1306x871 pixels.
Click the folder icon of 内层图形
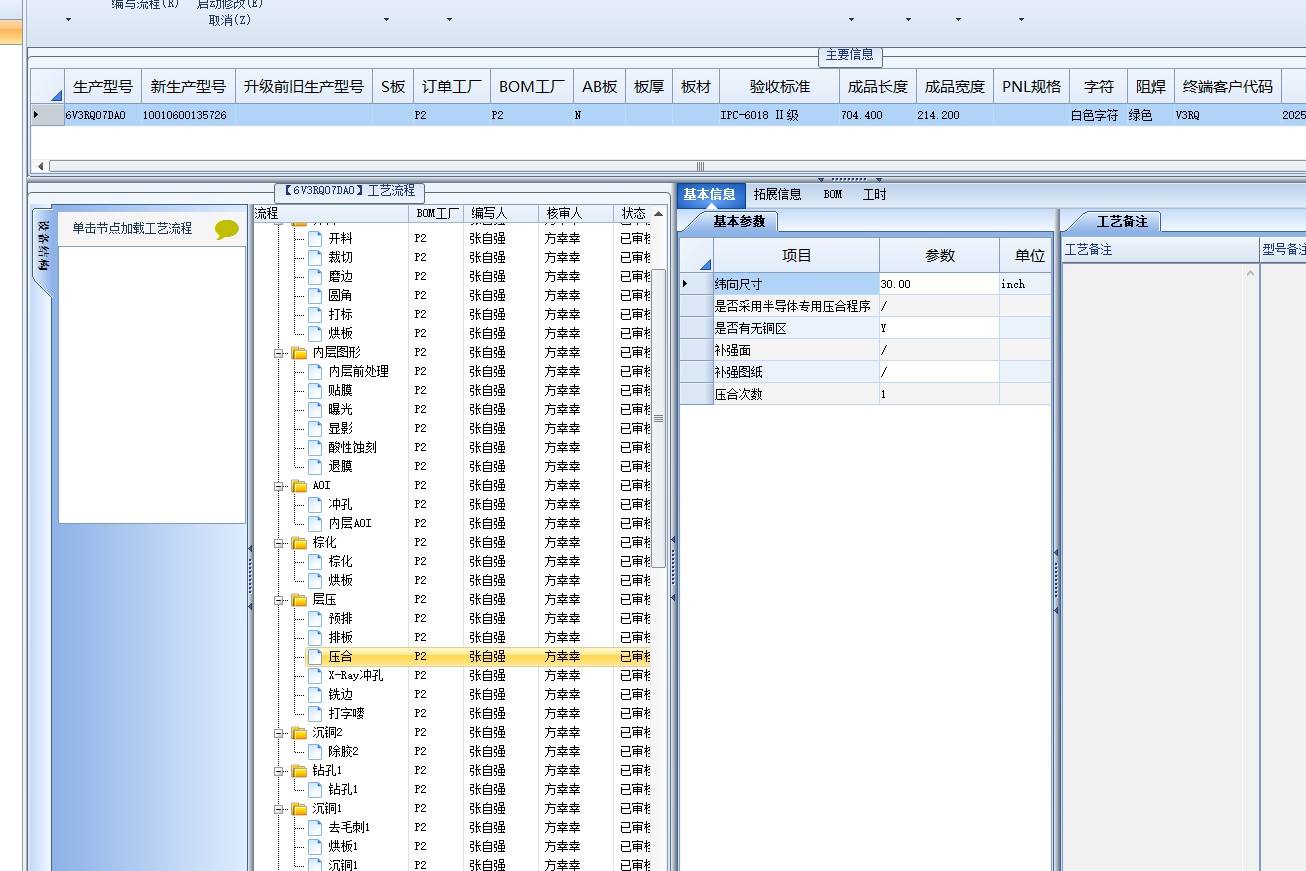point(299,352)
